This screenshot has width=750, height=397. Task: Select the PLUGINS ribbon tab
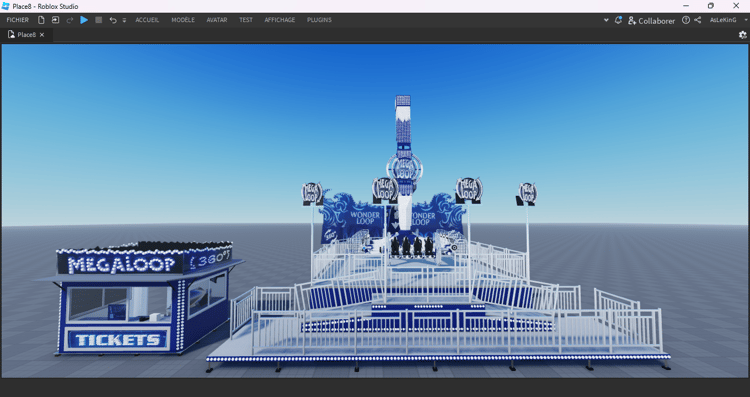[x=320, y=20]
